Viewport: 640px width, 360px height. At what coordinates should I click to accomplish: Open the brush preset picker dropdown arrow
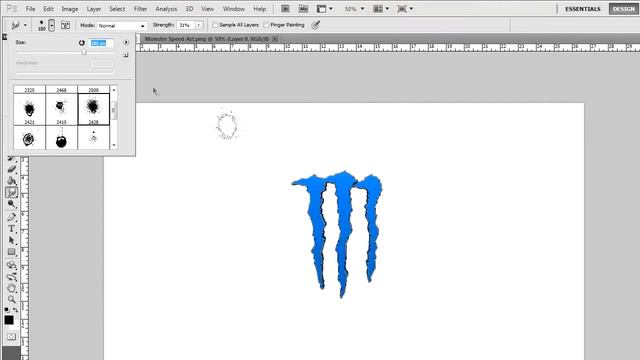coord(51,26)
